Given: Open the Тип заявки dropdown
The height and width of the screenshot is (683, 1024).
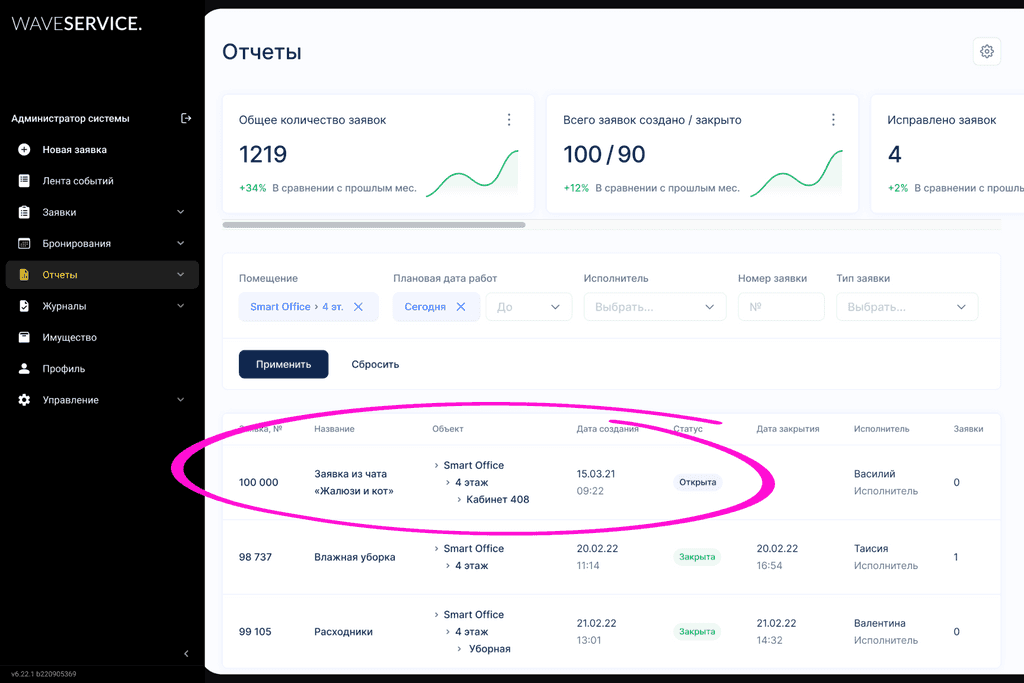Looking at the screenshot, I should pos(906,307).
